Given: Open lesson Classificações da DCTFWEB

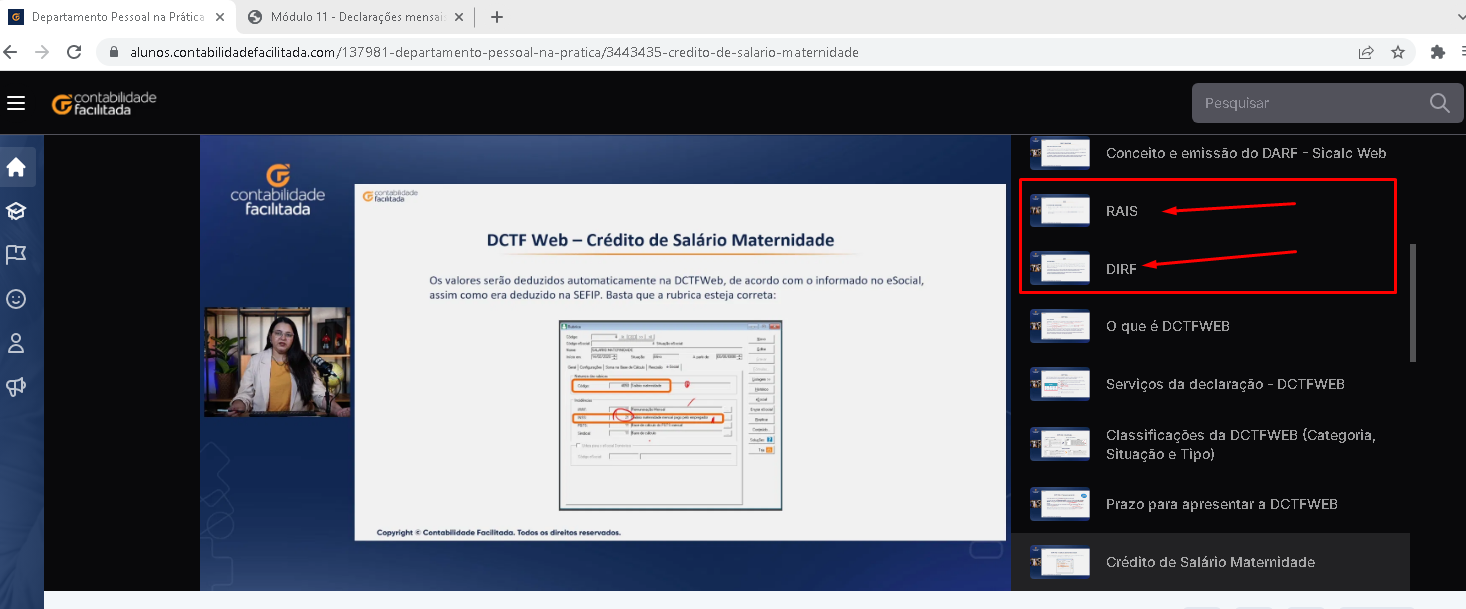Looking at the screenshot, I should click(1211, 444).
